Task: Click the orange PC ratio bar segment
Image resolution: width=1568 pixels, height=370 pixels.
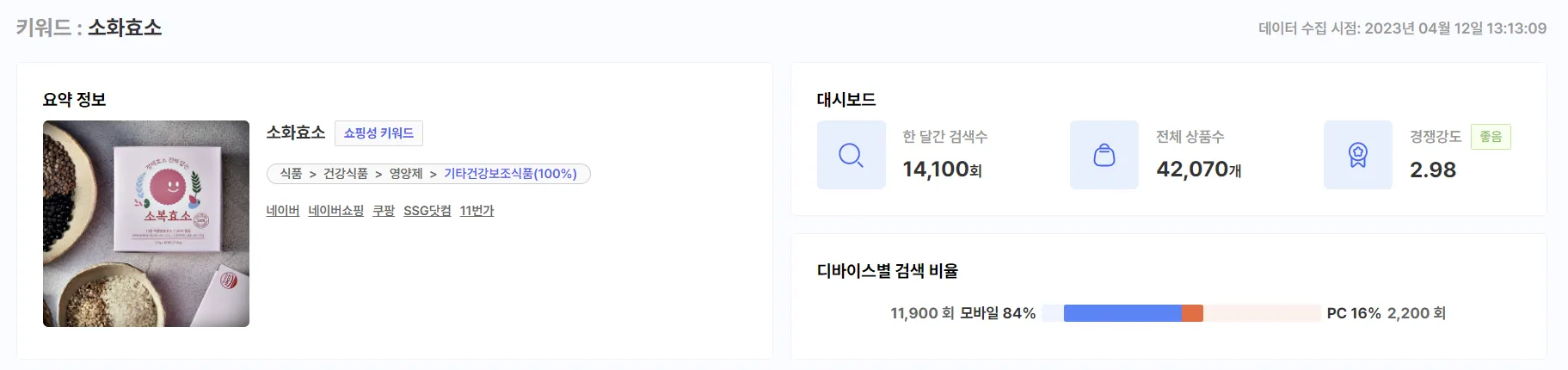Action: pos(1192,313)
